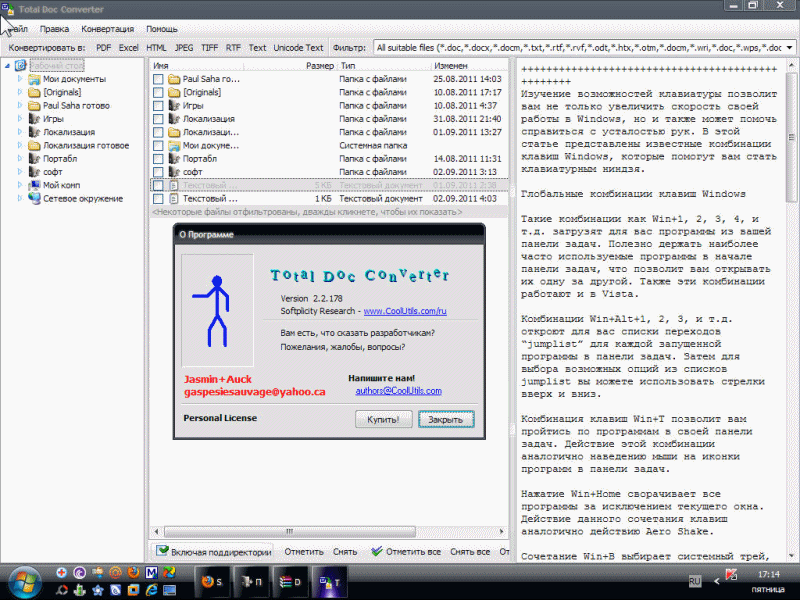The width and height of the screenshot is (800, 600).
Task: Click the orange @ icon in quick launch
Action: (115, 572)
